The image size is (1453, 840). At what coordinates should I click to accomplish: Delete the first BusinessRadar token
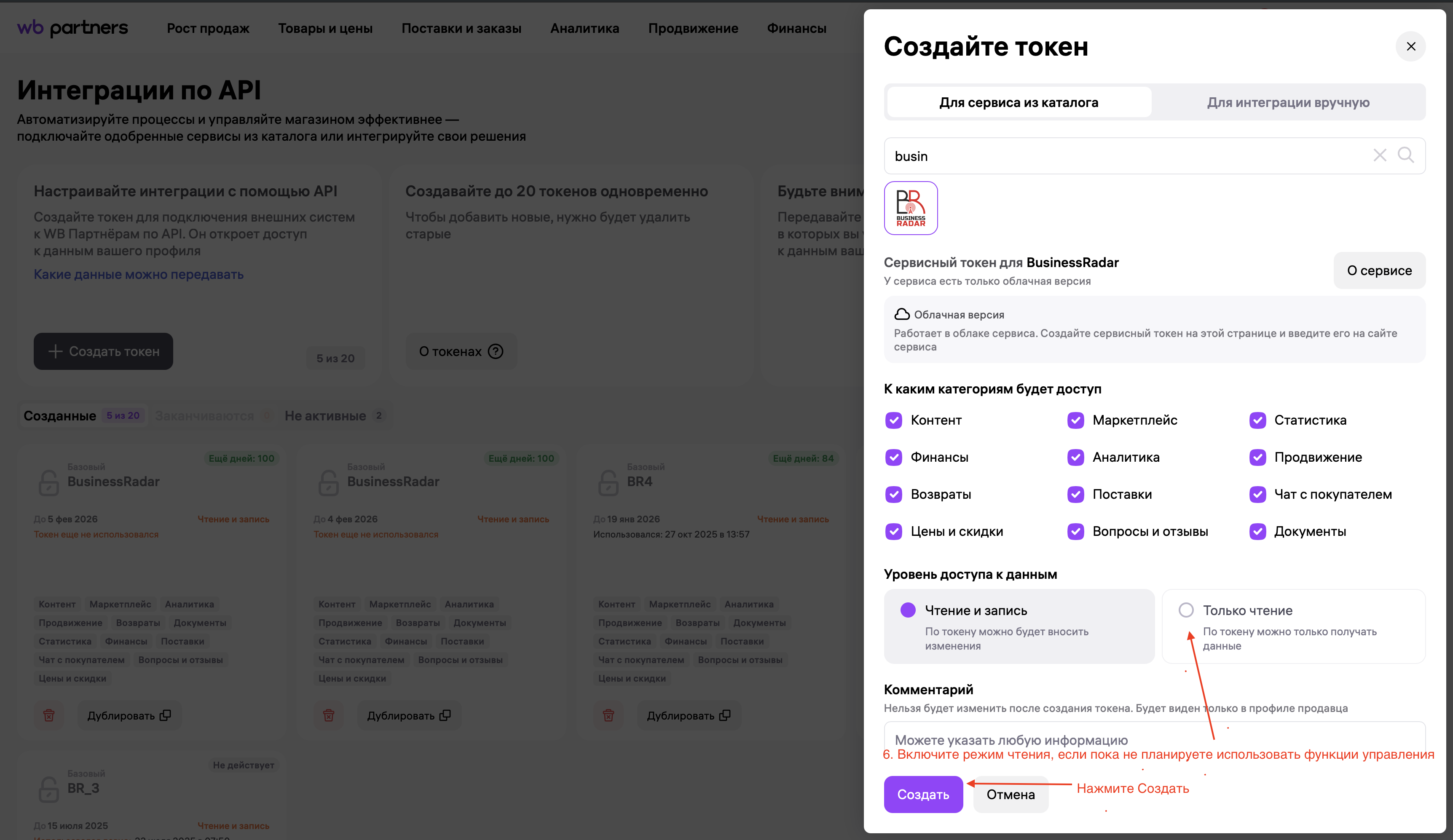point(49,715)
